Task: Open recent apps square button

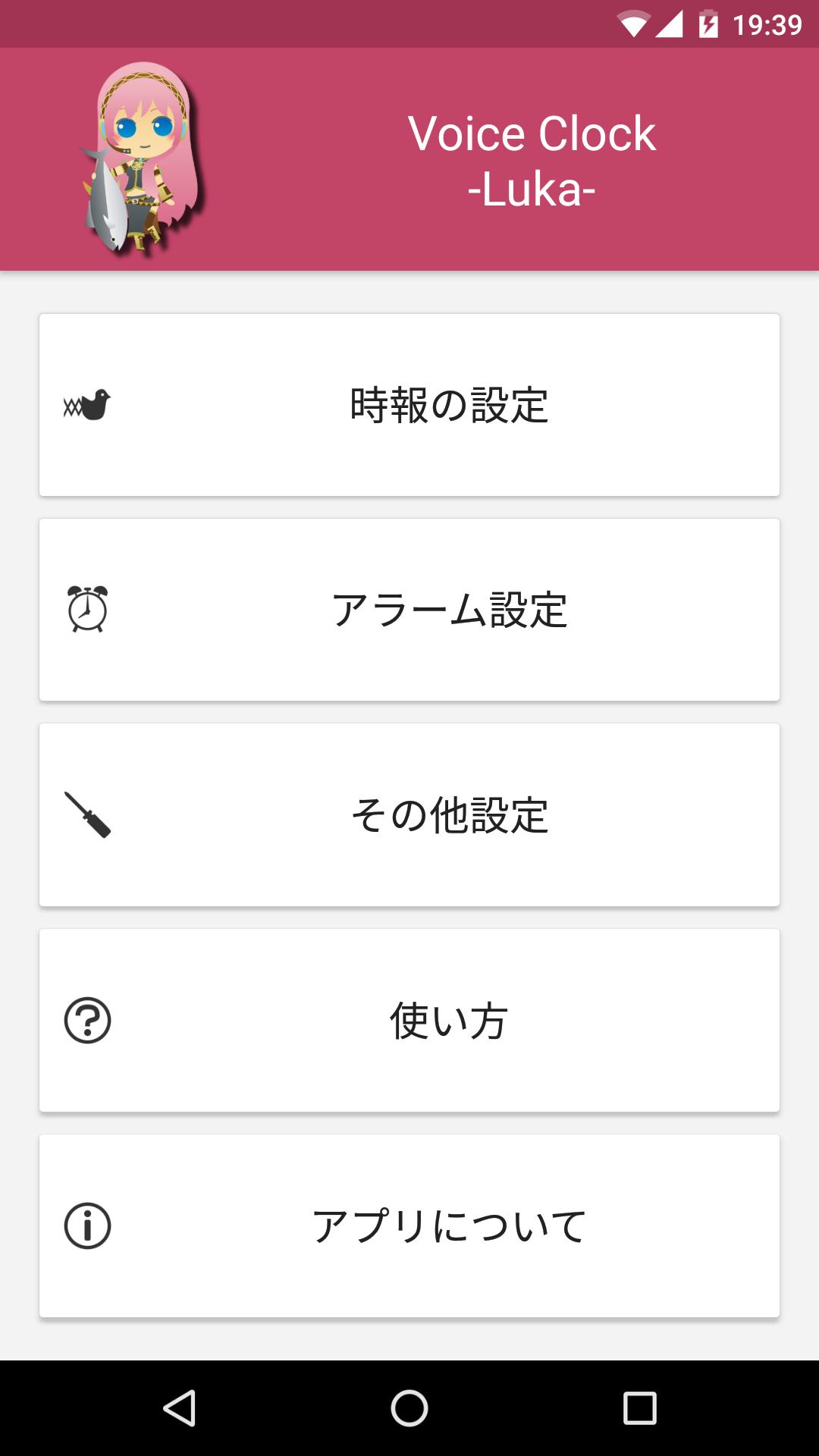Action: [x=639, y=1408]
